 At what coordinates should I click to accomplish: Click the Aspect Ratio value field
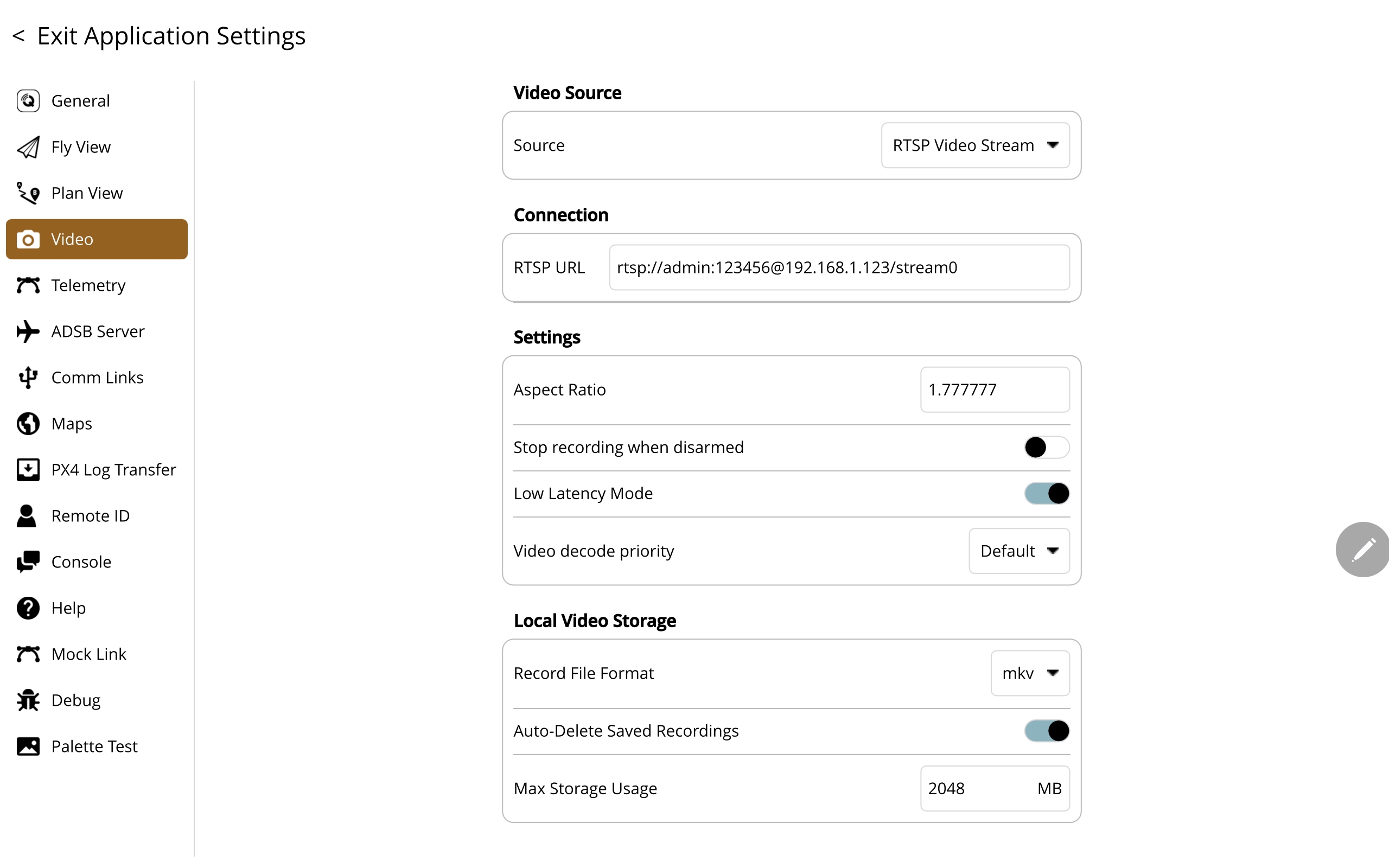995,390
